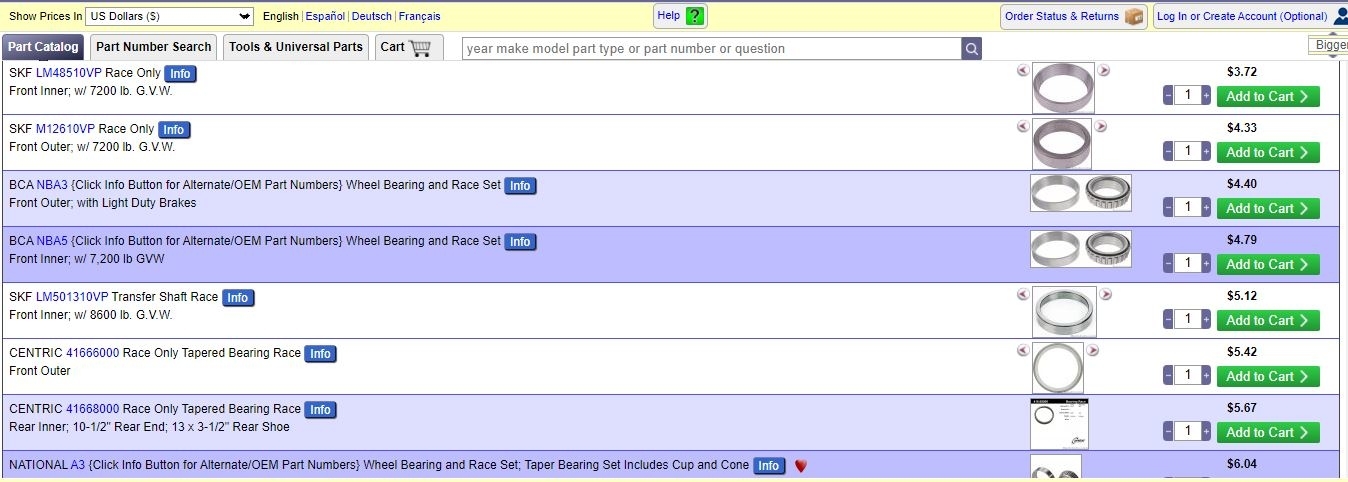Screen dimensions: 1348x482
Task: Open Info for CENTRIC 41666000
Action: [x=320, y=354]
